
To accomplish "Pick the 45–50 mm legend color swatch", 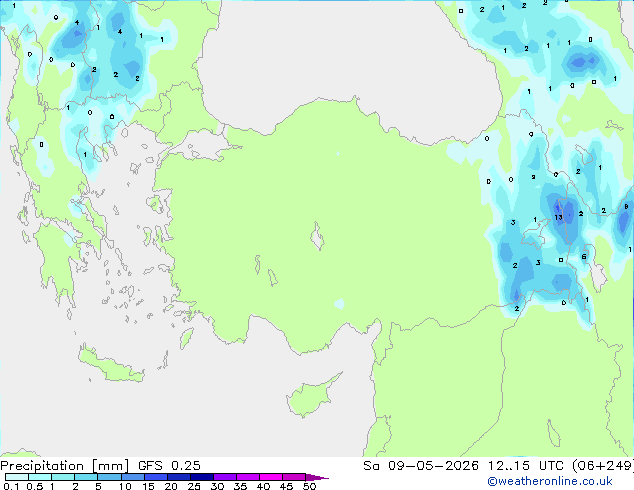I will [x=294, y=477].
